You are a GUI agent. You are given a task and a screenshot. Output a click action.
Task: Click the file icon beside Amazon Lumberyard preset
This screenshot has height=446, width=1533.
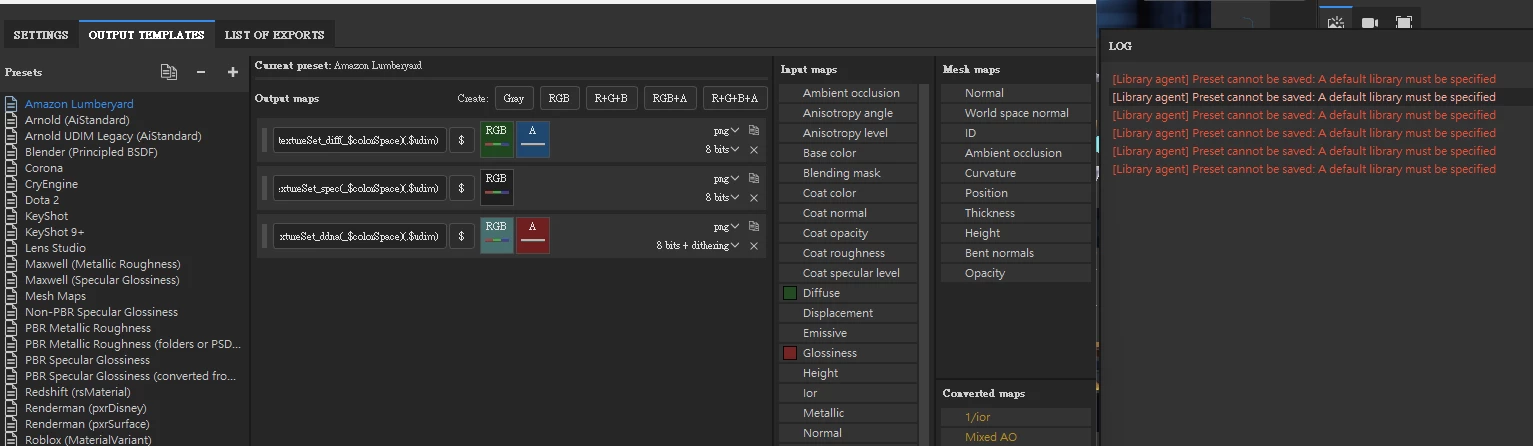click(12, 104)
